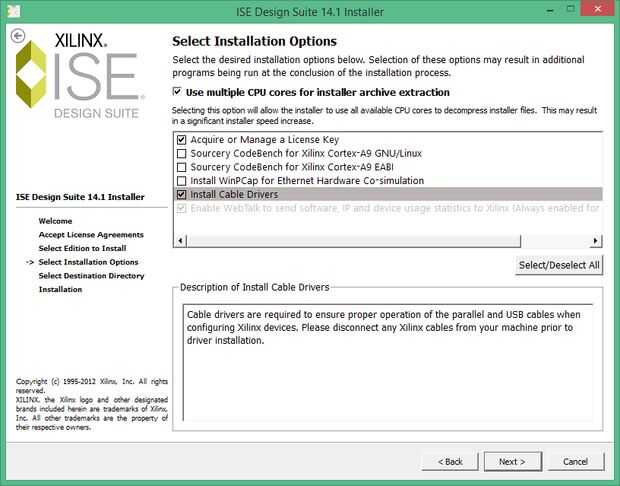Click the Select/Deselect All button
This screenshot has height=486, width=620.
point(559,265)
